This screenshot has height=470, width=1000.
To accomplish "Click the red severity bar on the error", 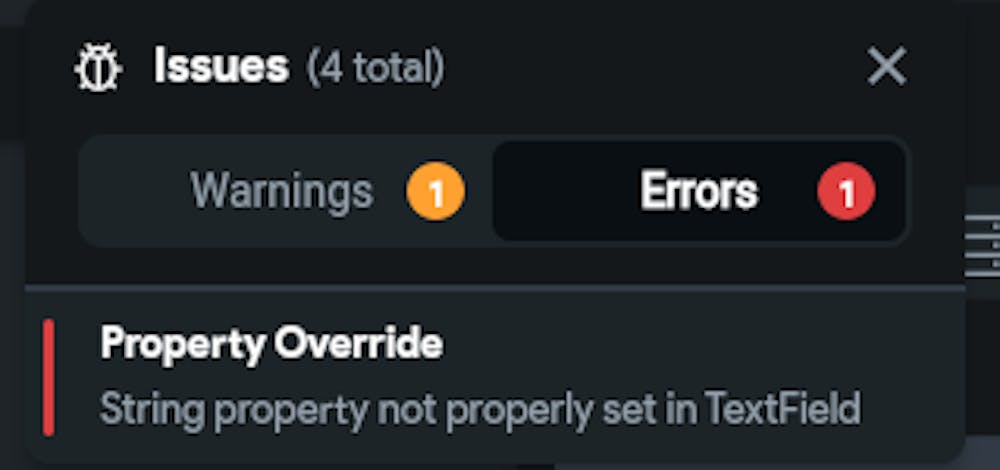I will [48, 378].
